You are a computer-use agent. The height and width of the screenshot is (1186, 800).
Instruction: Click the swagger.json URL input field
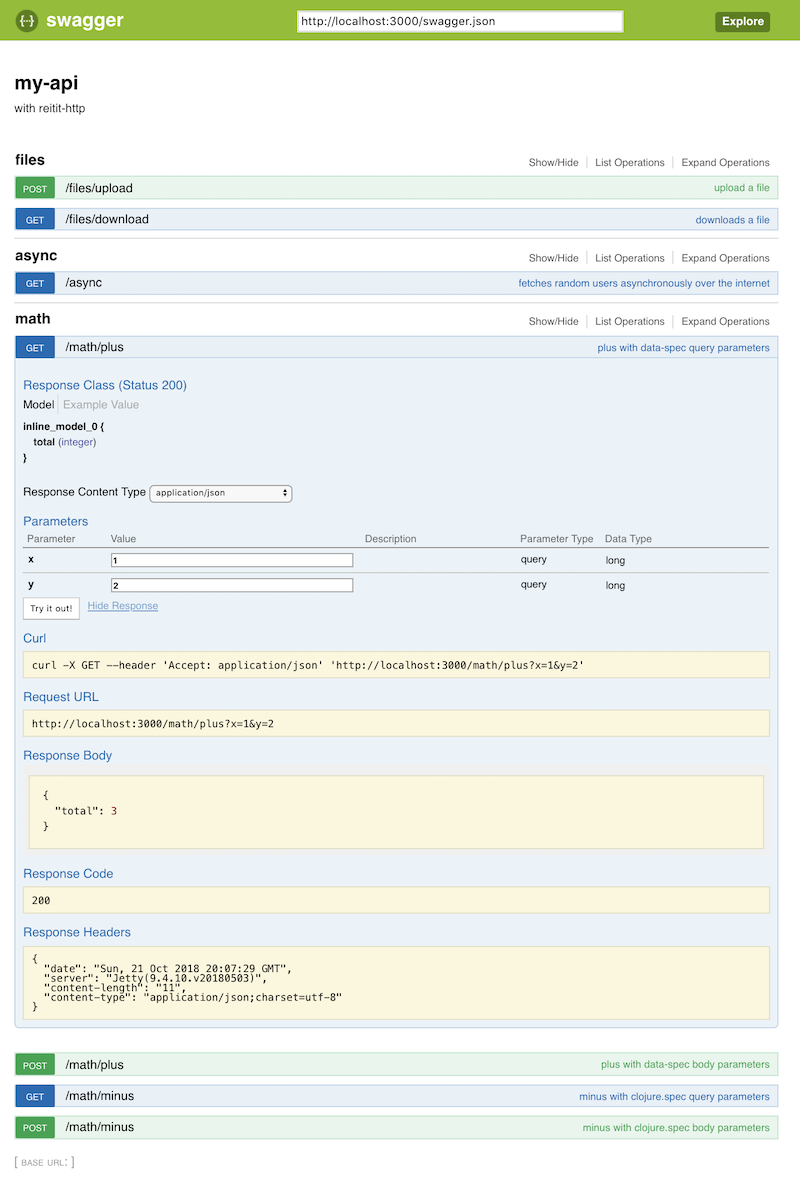coord(460,21)
